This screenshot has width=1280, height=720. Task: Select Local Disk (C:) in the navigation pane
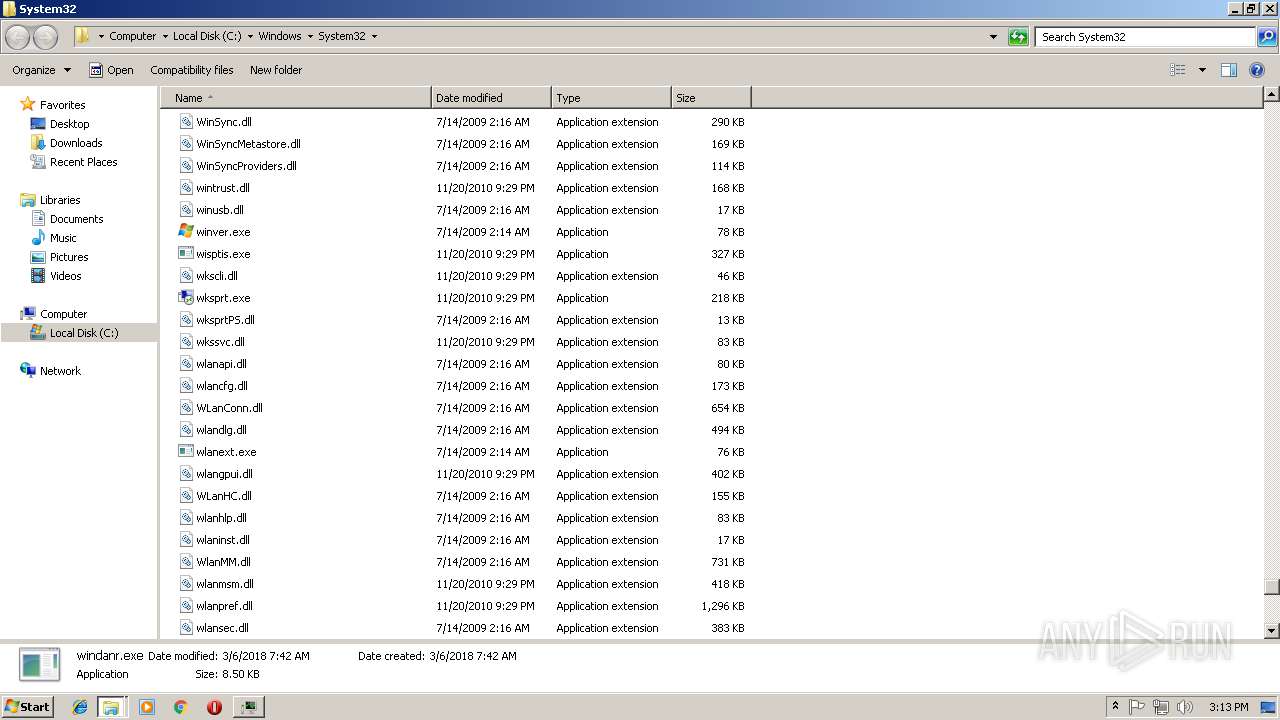pyautogui.click(x=84, y=333)
